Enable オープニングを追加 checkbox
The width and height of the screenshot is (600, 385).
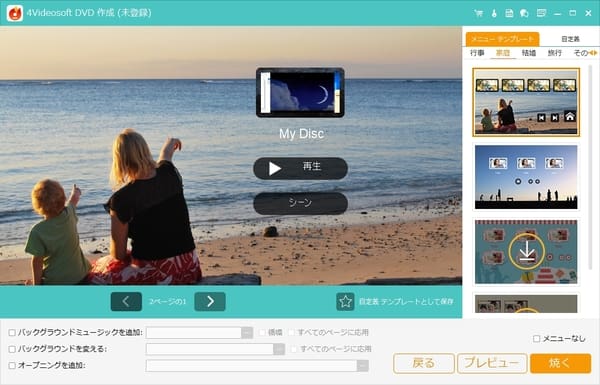point(12,365)
